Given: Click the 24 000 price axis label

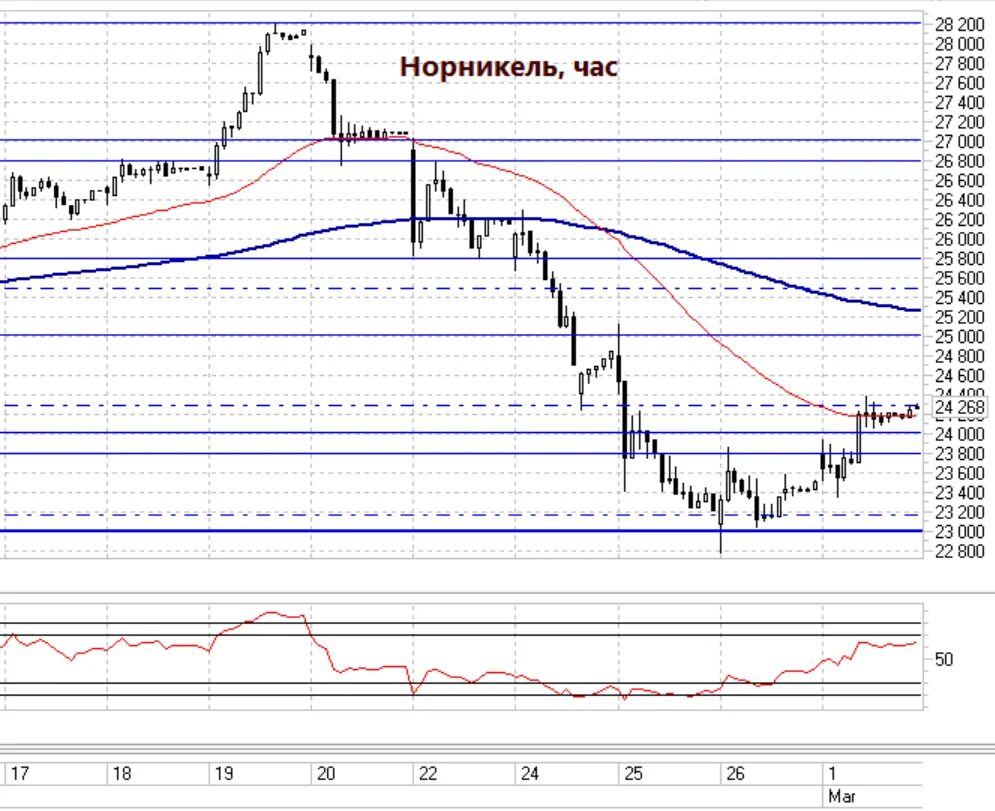Looking at the screenshot, I should tap(959, 434).
